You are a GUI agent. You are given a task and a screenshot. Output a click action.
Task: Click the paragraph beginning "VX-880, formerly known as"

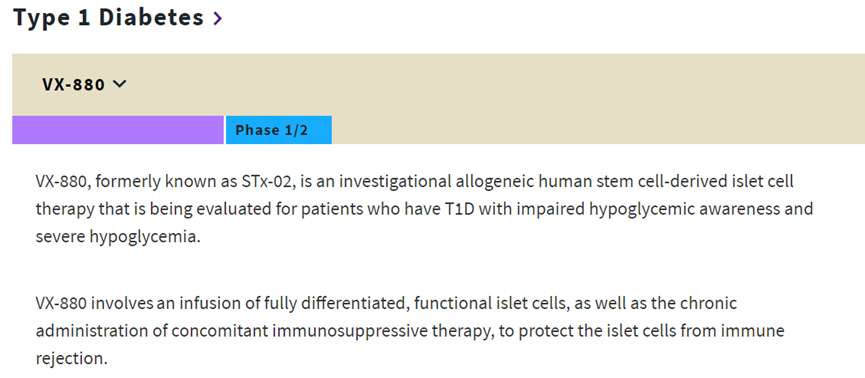click(x=424, y=209)
